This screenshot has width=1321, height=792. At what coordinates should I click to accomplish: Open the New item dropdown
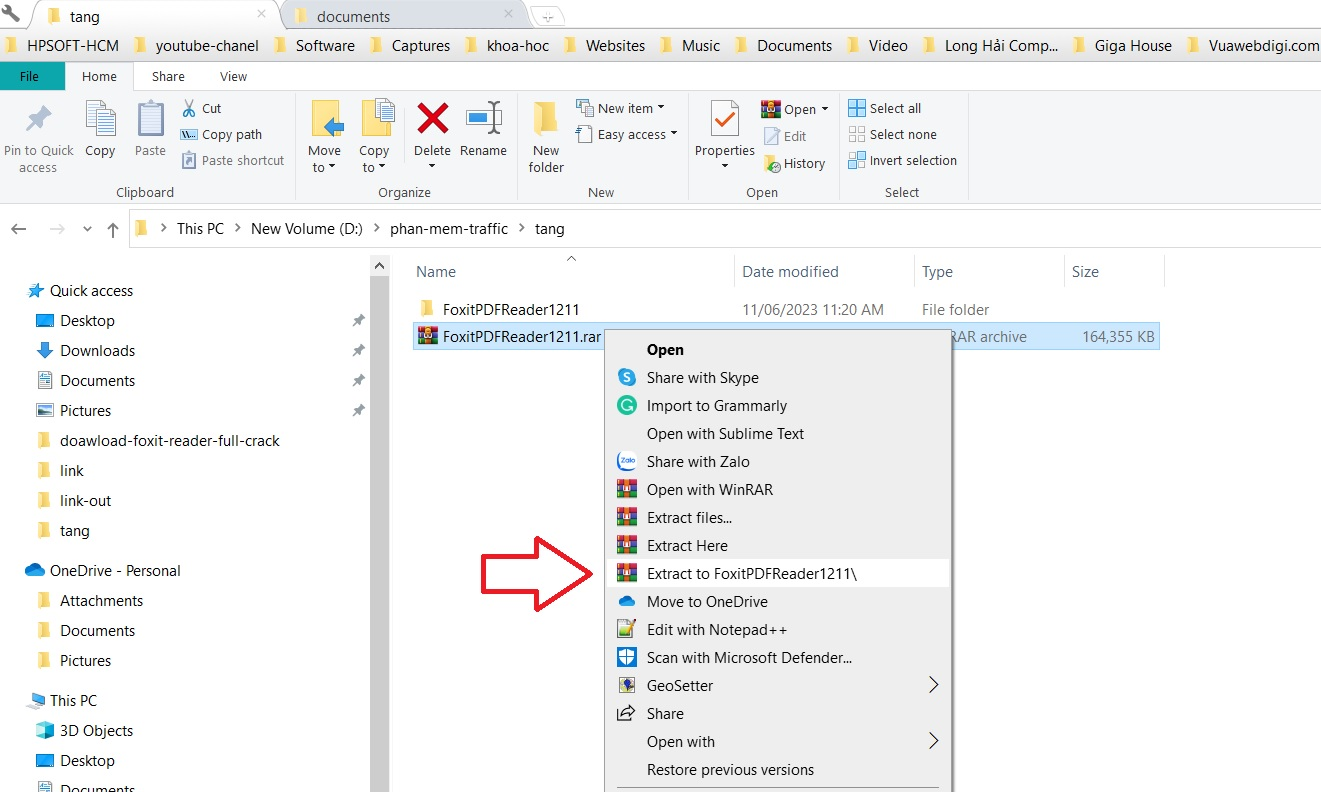pos(620,108)
